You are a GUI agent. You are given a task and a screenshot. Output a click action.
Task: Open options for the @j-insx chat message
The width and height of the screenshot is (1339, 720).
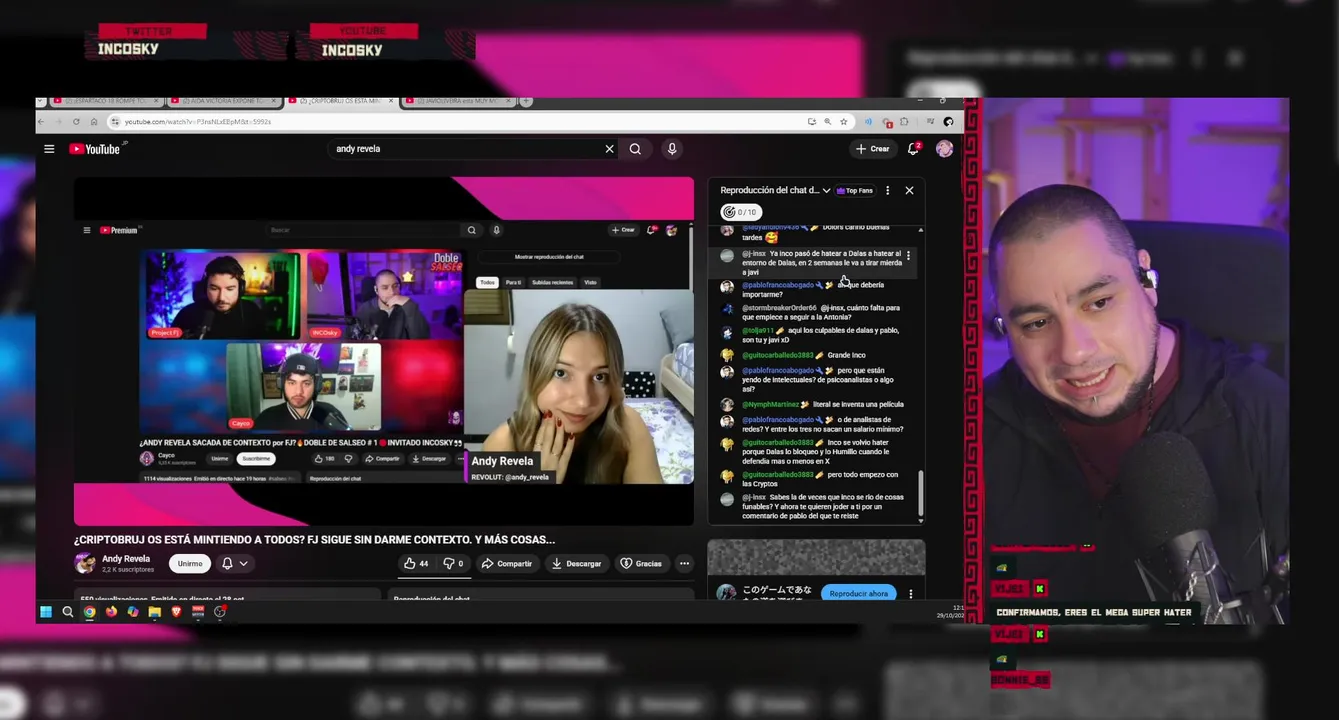[x=908, y=256]
